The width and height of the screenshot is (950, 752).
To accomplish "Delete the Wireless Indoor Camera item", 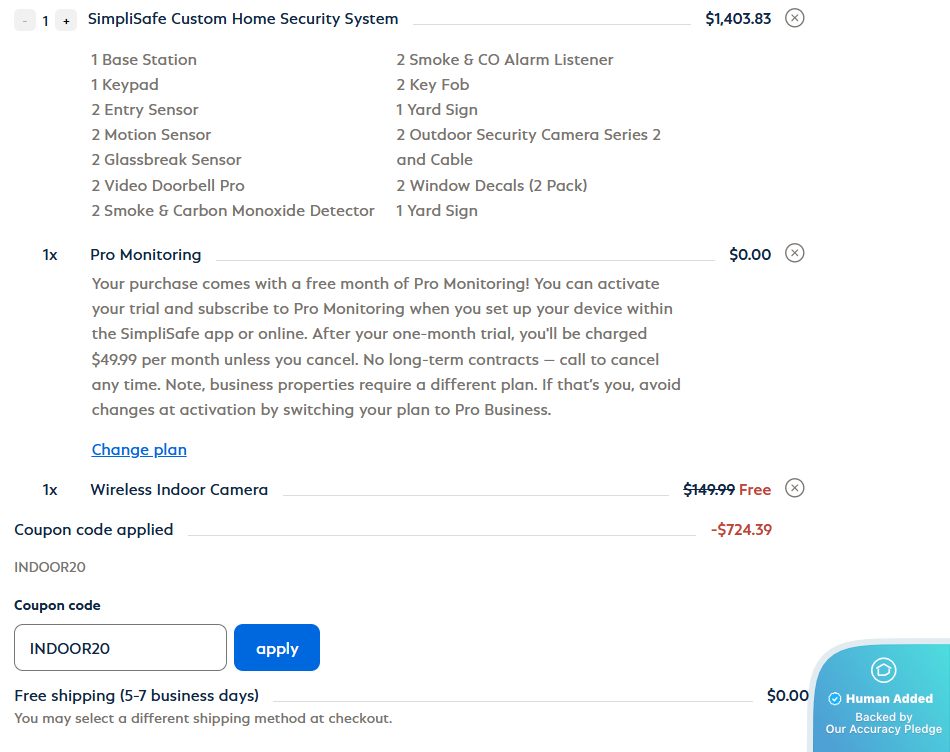I will [794, 488].
